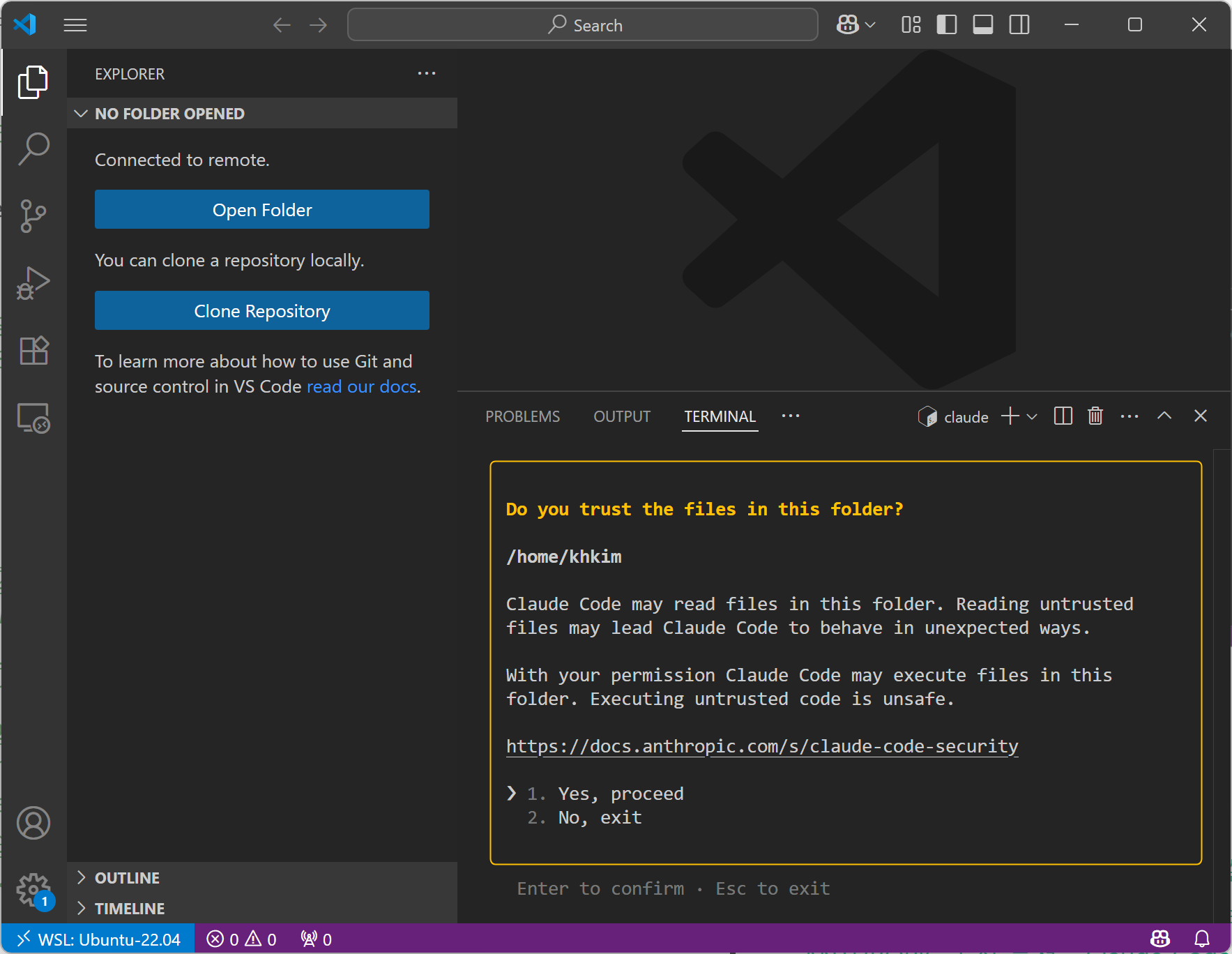Click the forwarded ports status item
Viewport: 1232px width, 954px height.
click(x=316, y=939)
